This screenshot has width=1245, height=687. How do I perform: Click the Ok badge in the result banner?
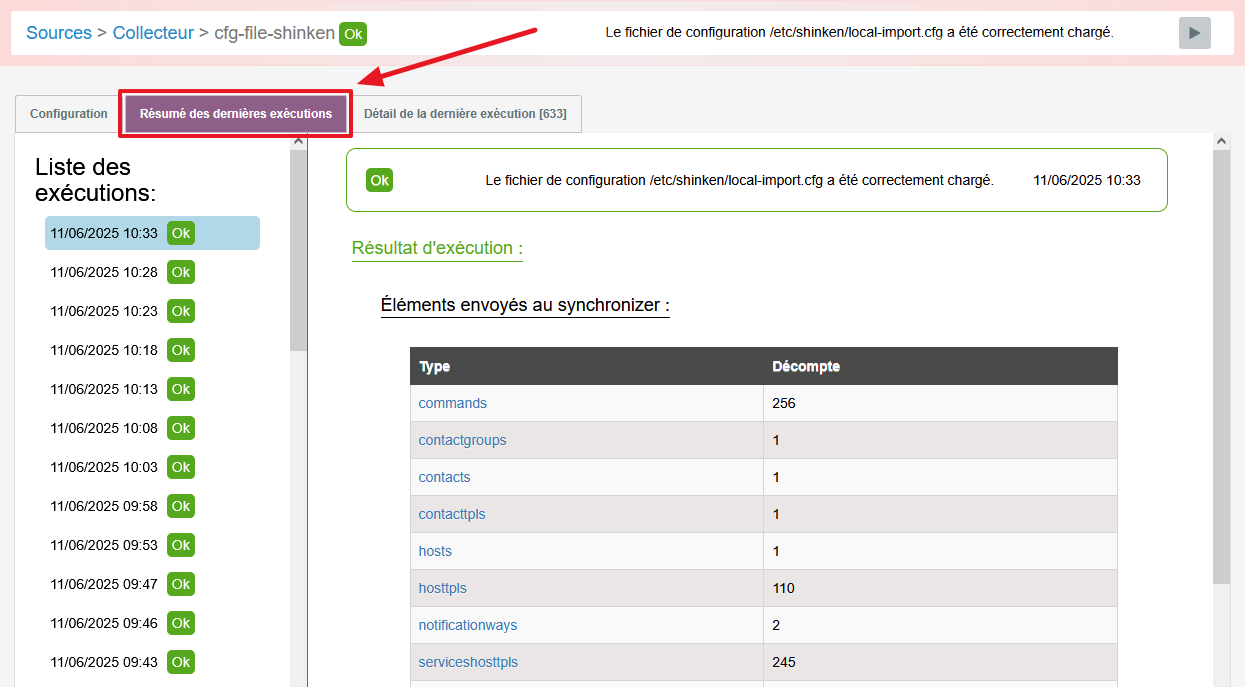(x=379, y=180)
